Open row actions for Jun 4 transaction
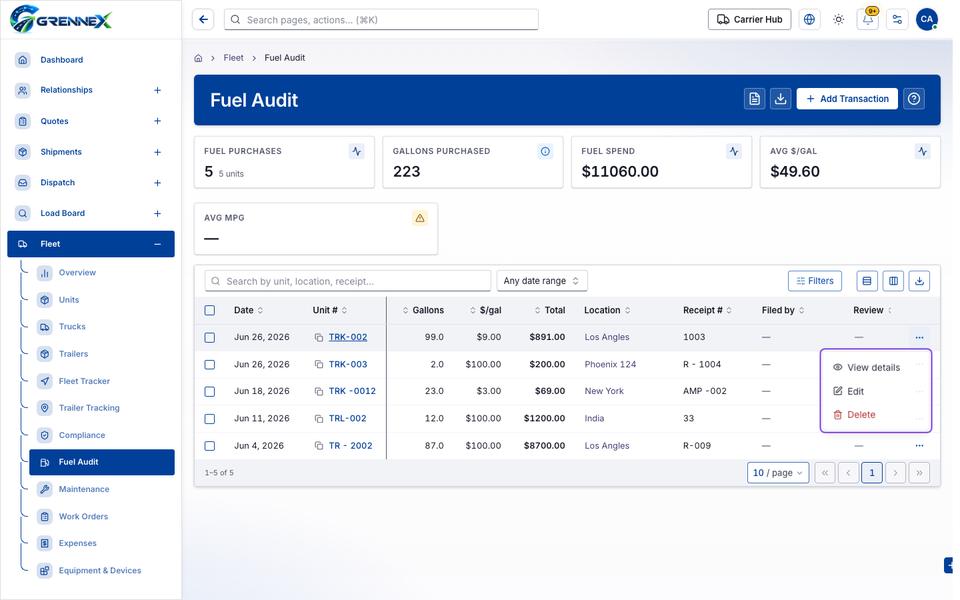 919,446
